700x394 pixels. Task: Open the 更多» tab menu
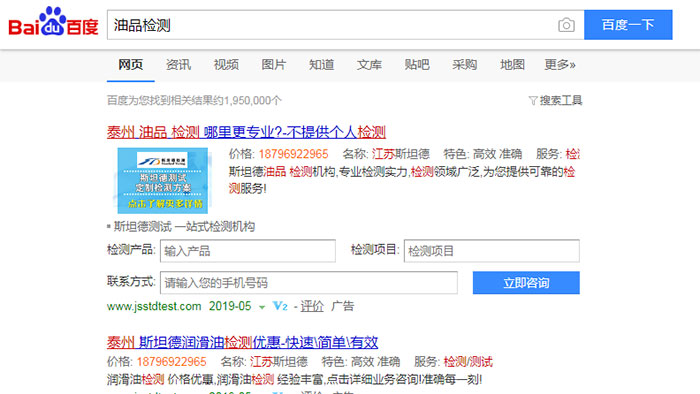[x=560, y=65]
